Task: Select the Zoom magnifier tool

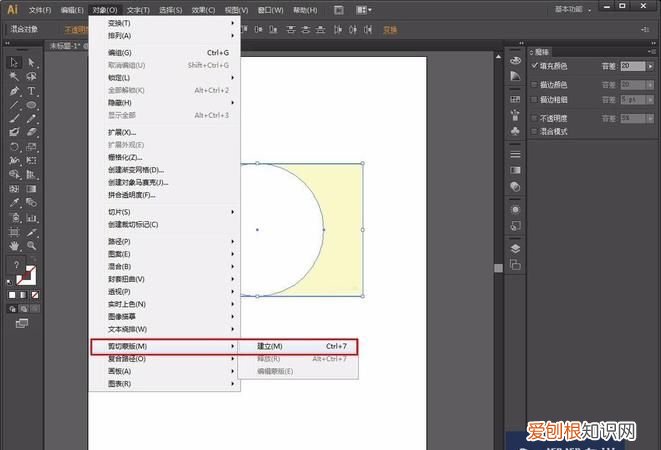Action: 31,245
